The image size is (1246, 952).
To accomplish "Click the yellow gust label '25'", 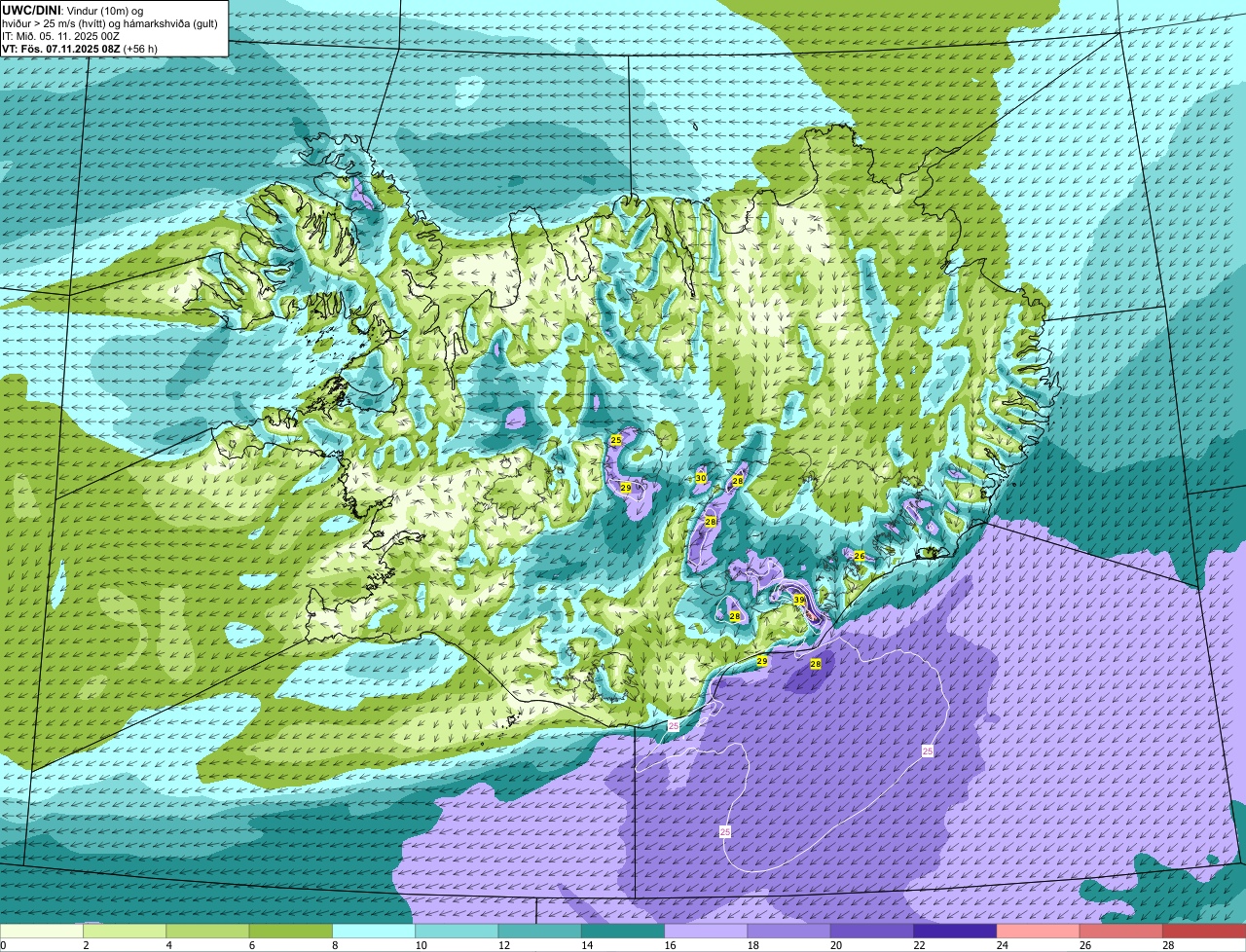I will point(616,441).
